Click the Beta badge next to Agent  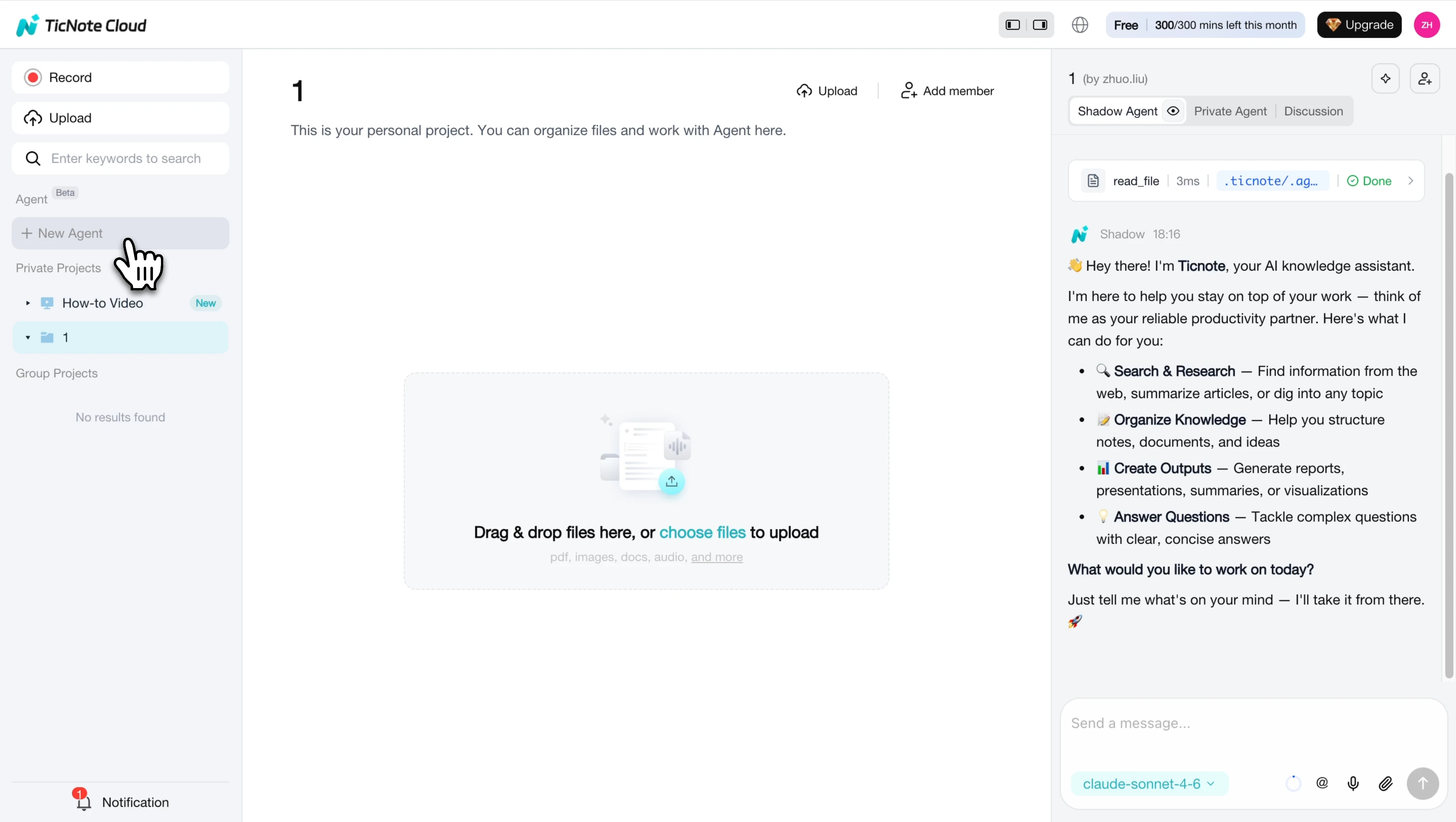pyautogui.click(x=65, y=193)
